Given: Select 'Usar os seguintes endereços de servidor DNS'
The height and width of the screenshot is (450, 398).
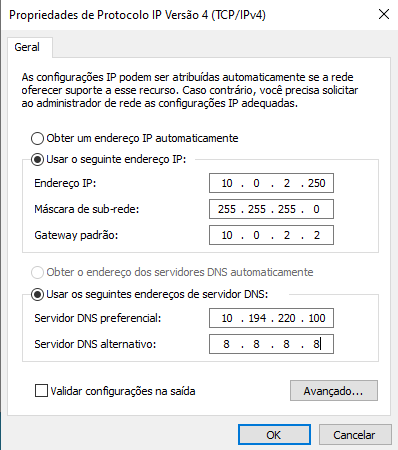Looking at the screenshot, I should [37, 295].
